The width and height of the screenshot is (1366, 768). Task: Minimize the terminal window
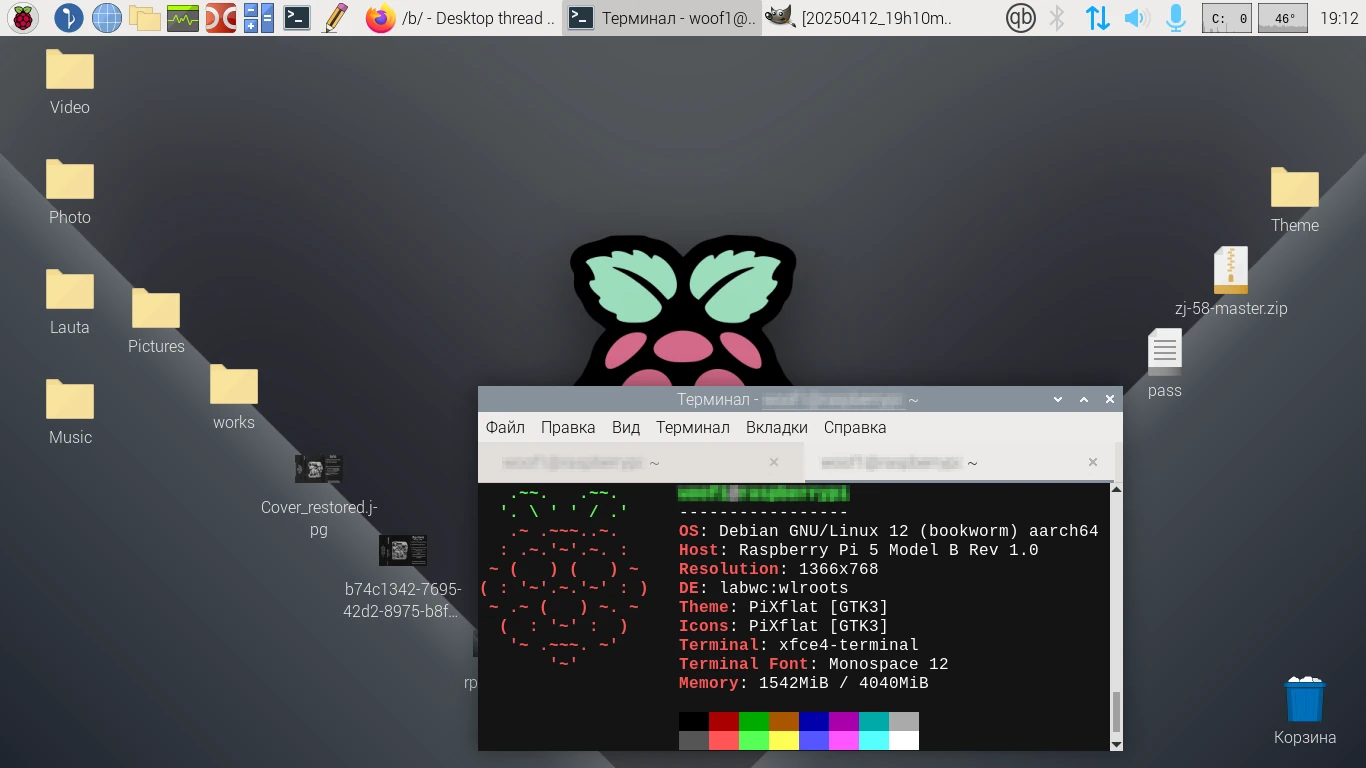(1058, 399)
